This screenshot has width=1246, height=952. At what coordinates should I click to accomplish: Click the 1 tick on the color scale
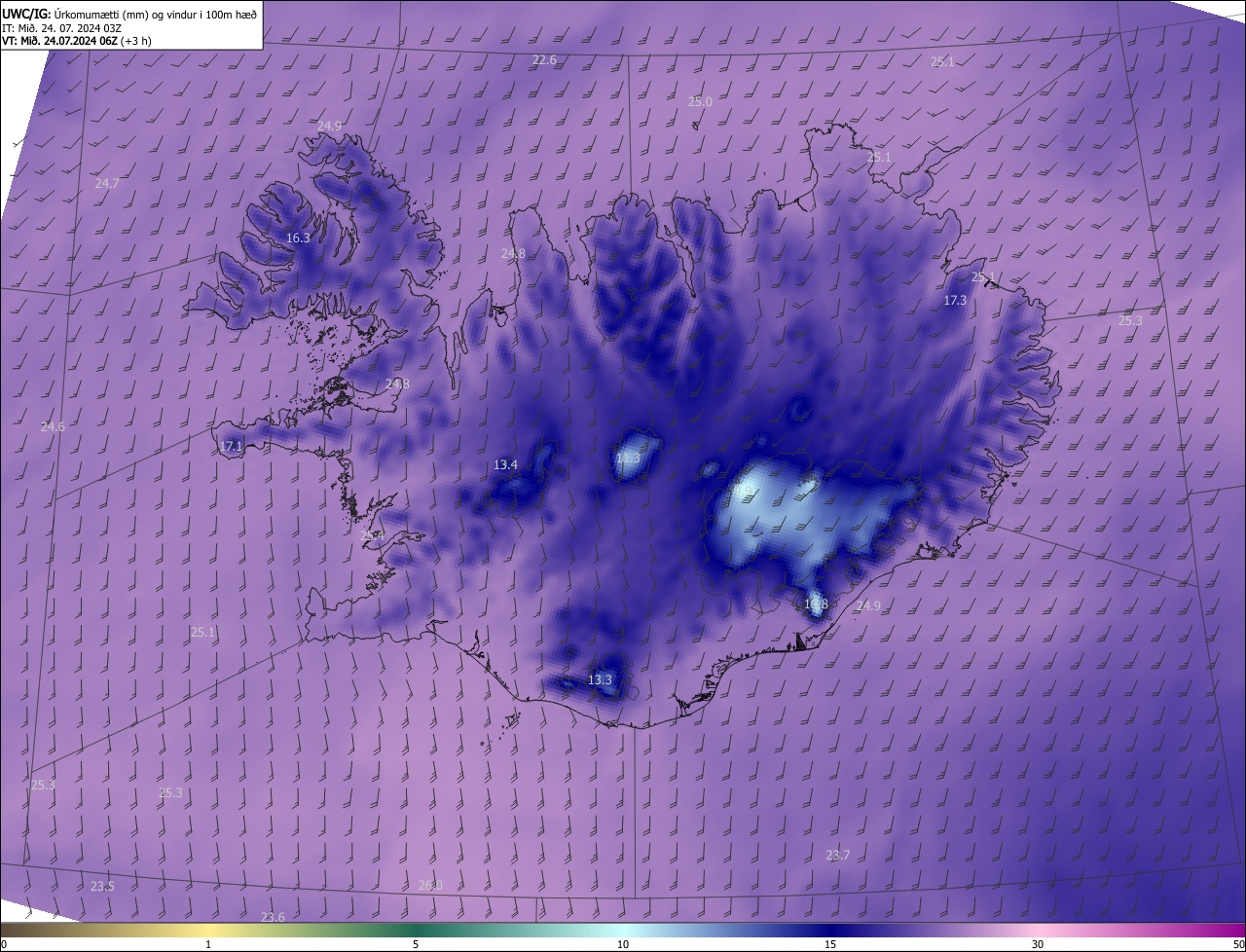pos(208,944)
